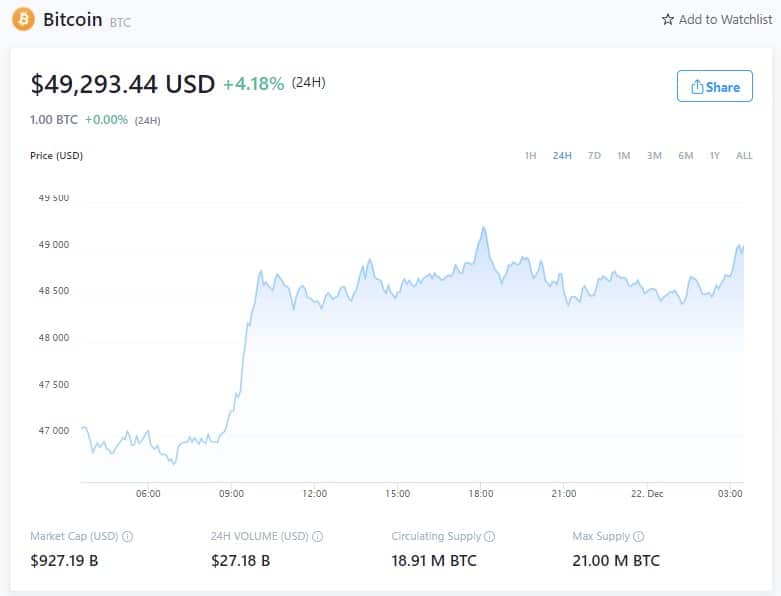Image resolution: width=781 pixels, height=596 pixels.
Task: Click the 1.00 BTC value
Action: point(54,120)
